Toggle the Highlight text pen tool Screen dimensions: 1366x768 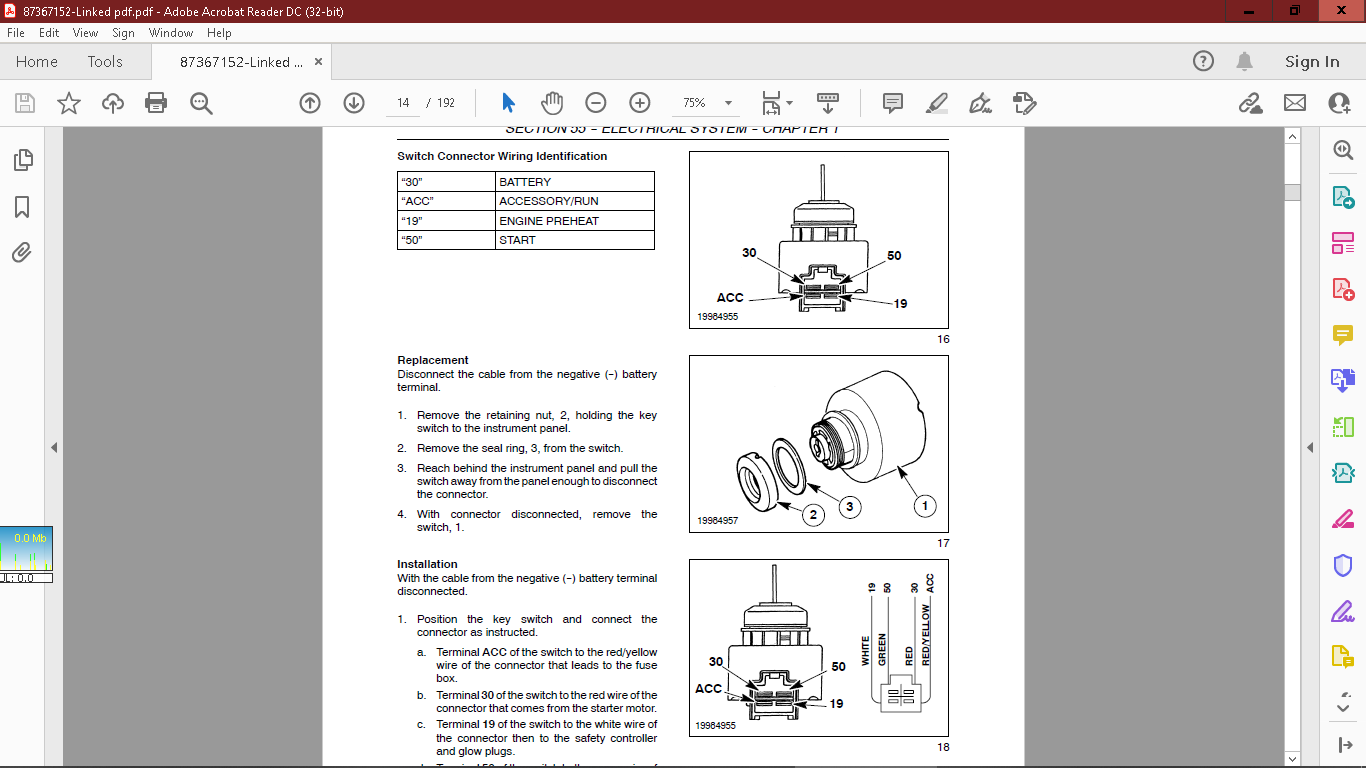(937, 103)
